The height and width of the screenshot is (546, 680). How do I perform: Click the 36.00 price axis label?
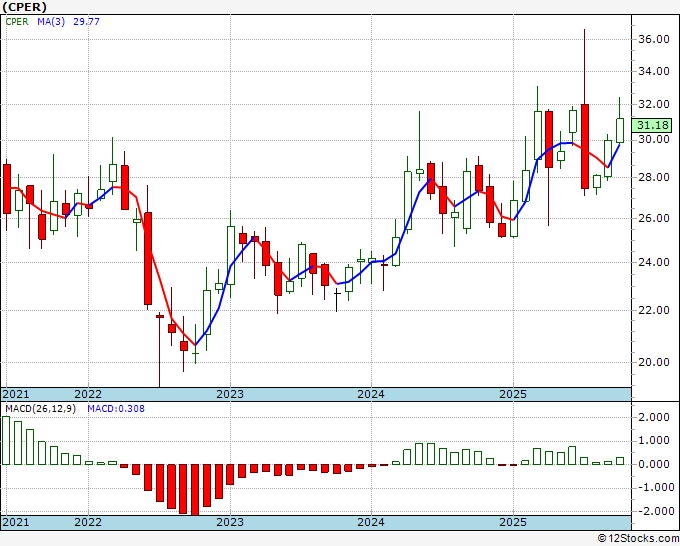654,39
